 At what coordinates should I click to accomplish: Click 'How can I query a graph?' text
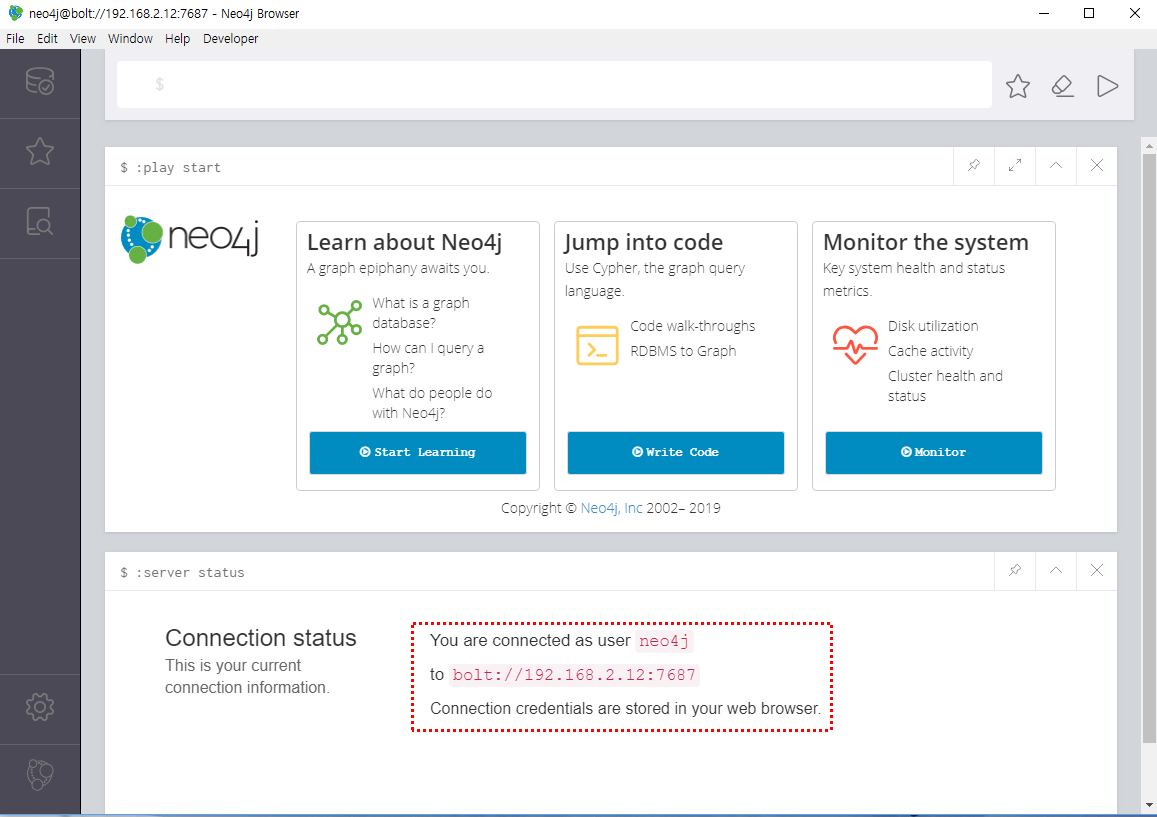(x=428, y=358)
